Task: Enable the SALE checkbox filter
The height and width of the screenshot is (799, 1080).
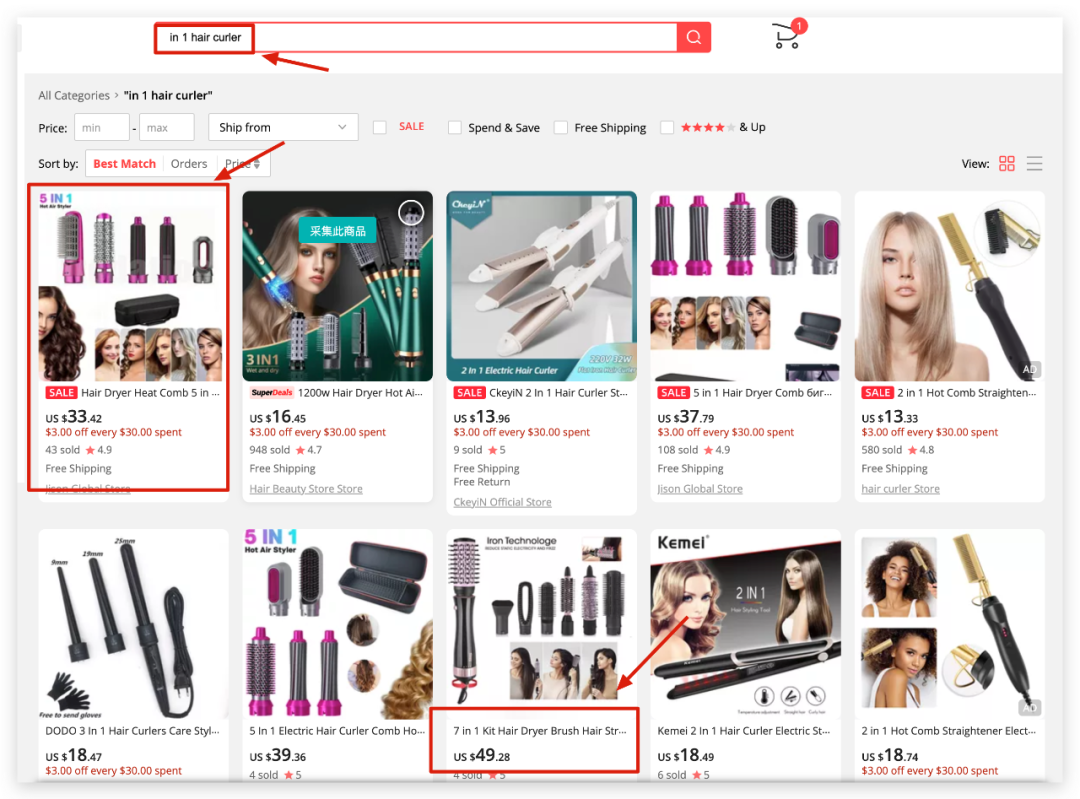Action: coord(380,127)
